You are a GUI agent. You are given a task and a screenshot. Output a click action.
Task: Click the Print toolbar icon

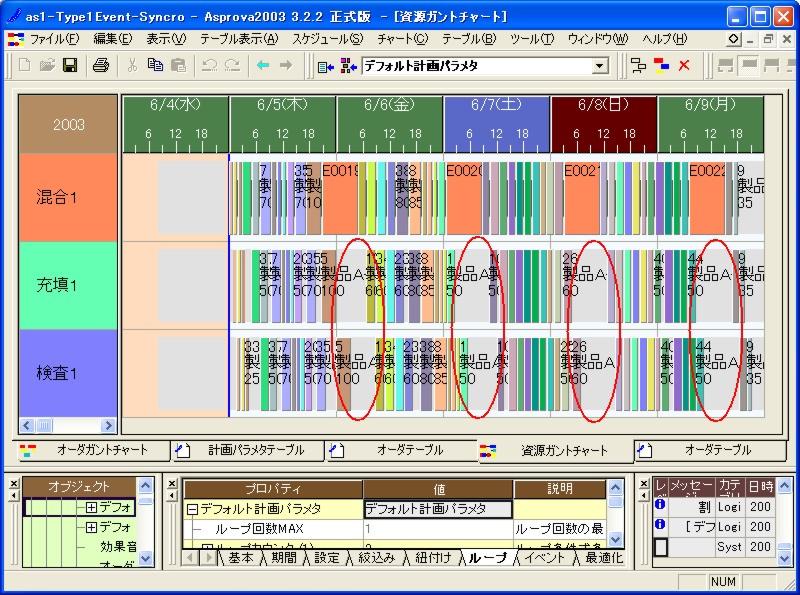coord(101,65)
